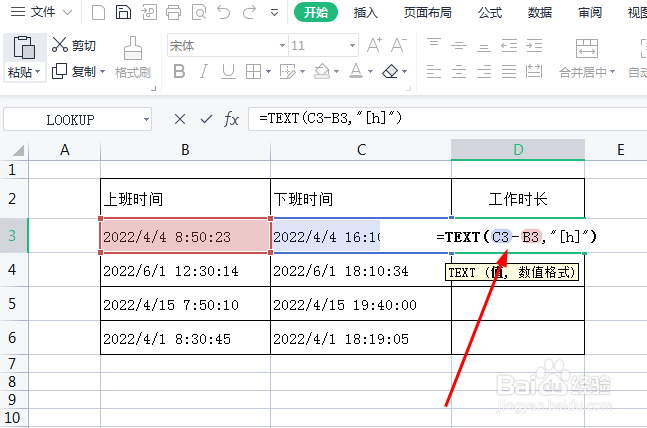Align text right
The image size is (647, 428).
(484, 71)
